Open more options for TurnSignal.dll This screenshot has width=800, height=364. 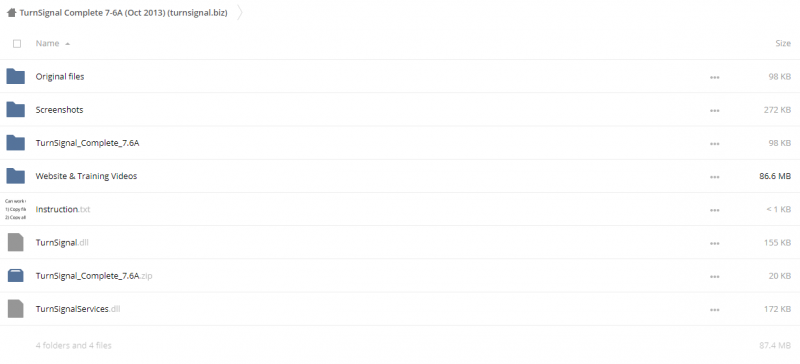point(714,243)
